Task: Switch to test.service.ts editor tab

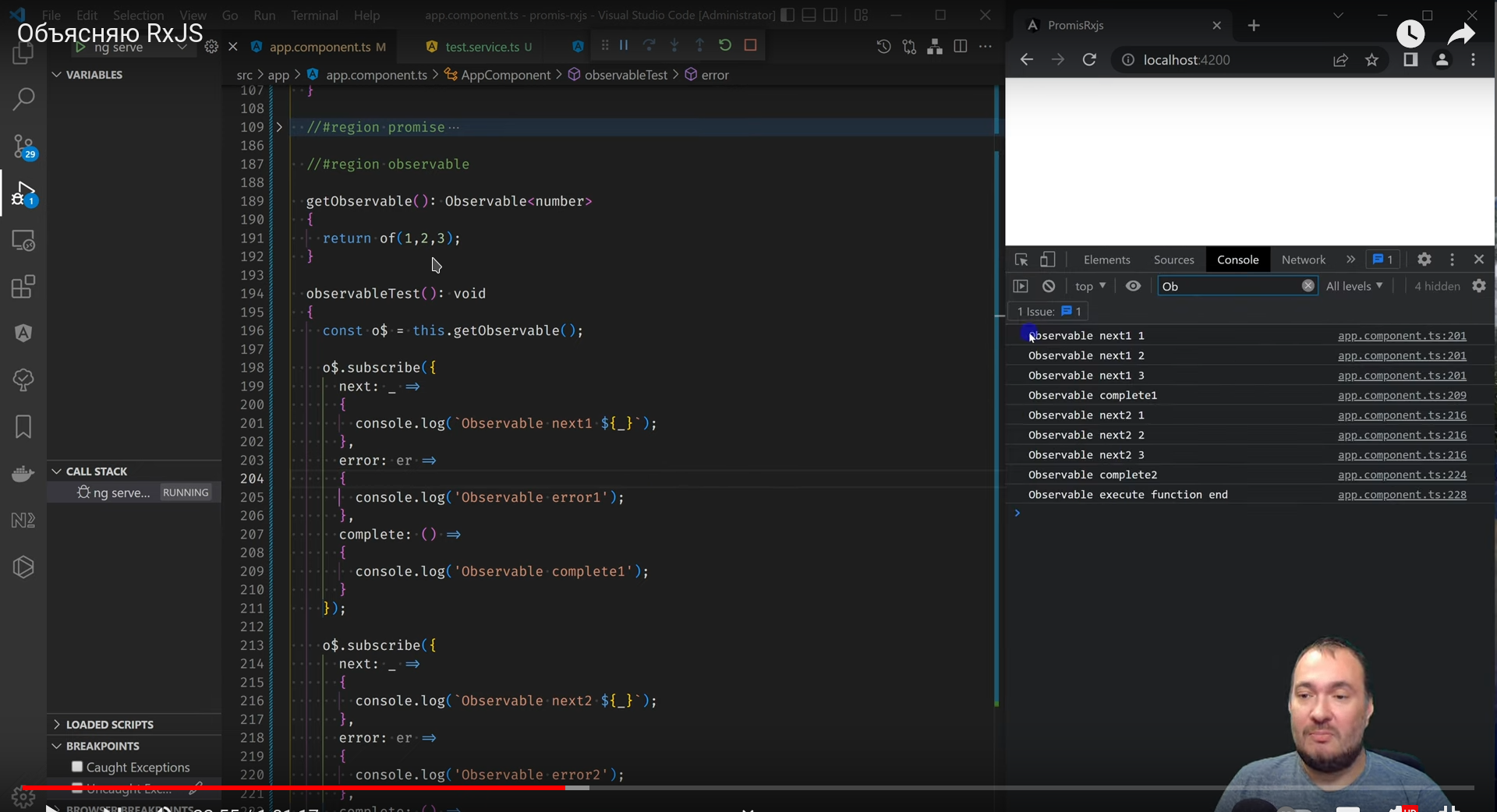Action: pyautogui.click(x=482, y=47)
